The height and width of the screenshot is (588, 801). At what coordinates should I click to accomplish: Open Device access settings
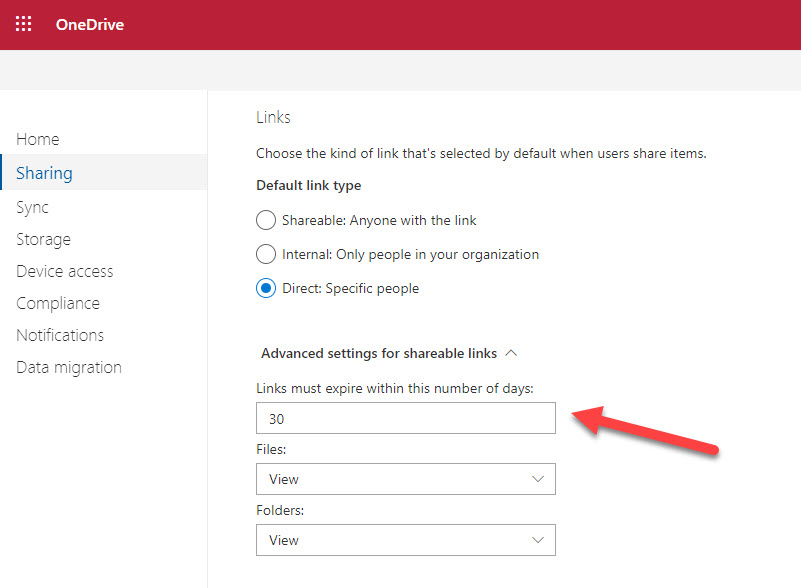pyautogui.click(x=65, y=271)
